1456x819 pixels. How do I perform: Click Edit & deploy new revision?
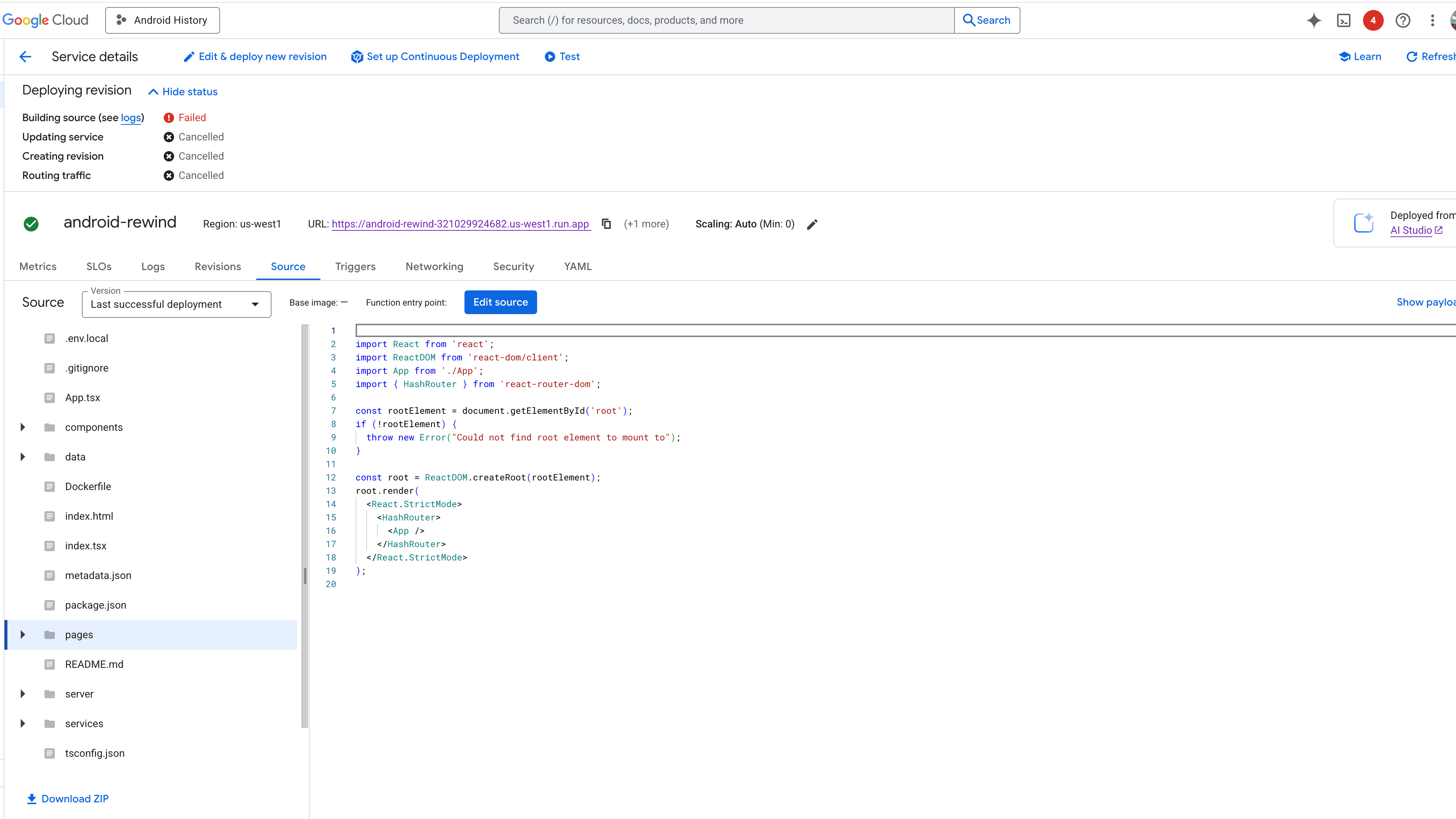(255, 57)
